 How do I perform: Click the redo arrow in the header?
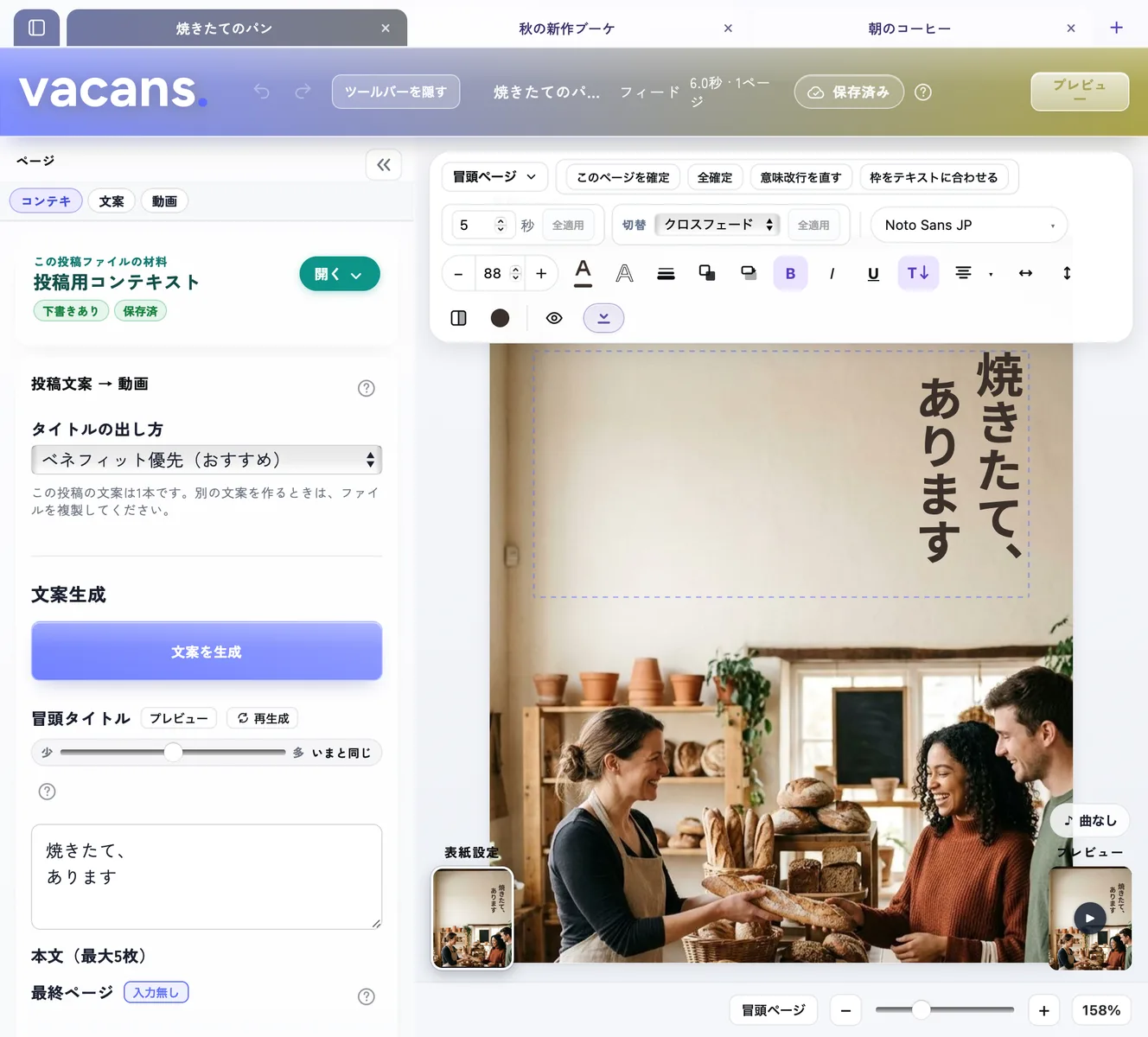point(303,92)
